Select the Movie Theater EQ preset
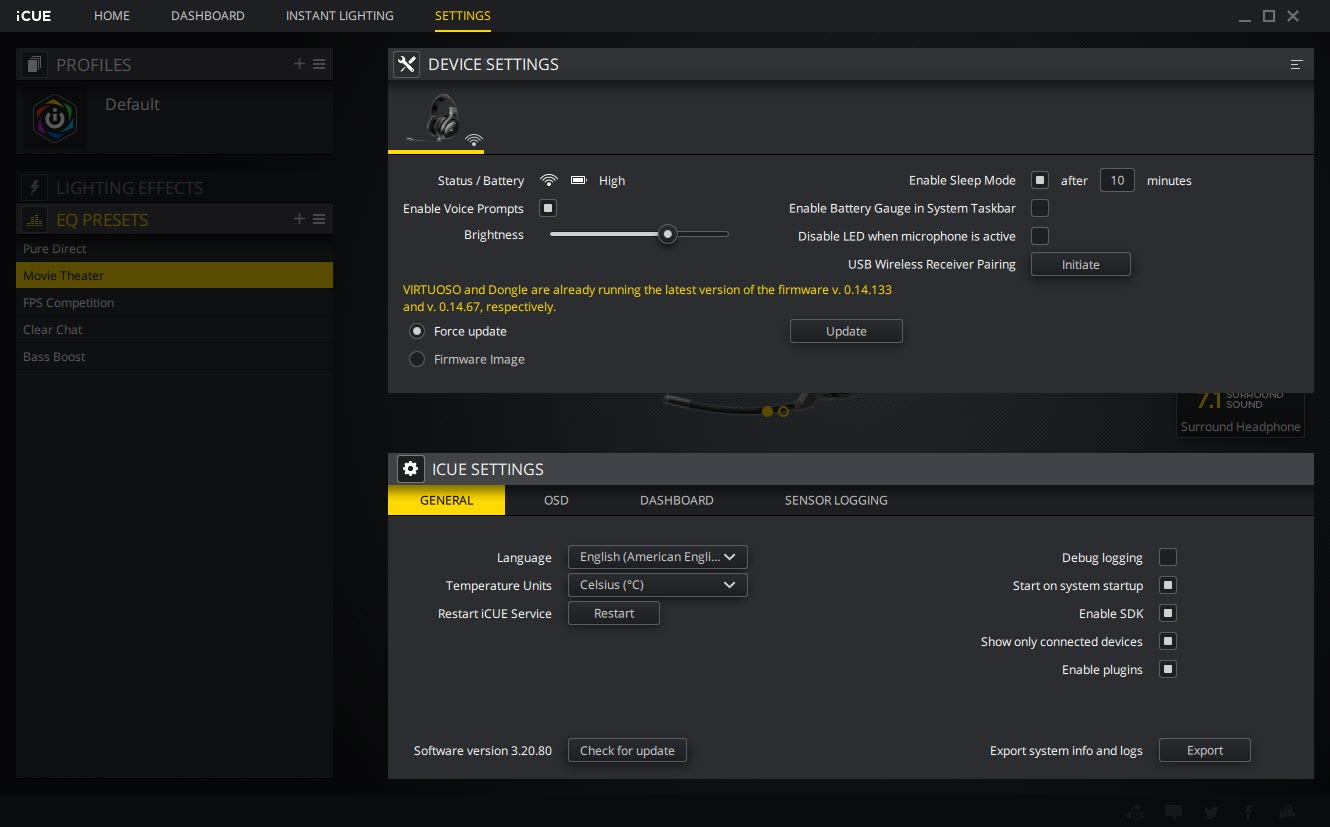The width and height of the screenshot is (1330, 827). point(174,275)
